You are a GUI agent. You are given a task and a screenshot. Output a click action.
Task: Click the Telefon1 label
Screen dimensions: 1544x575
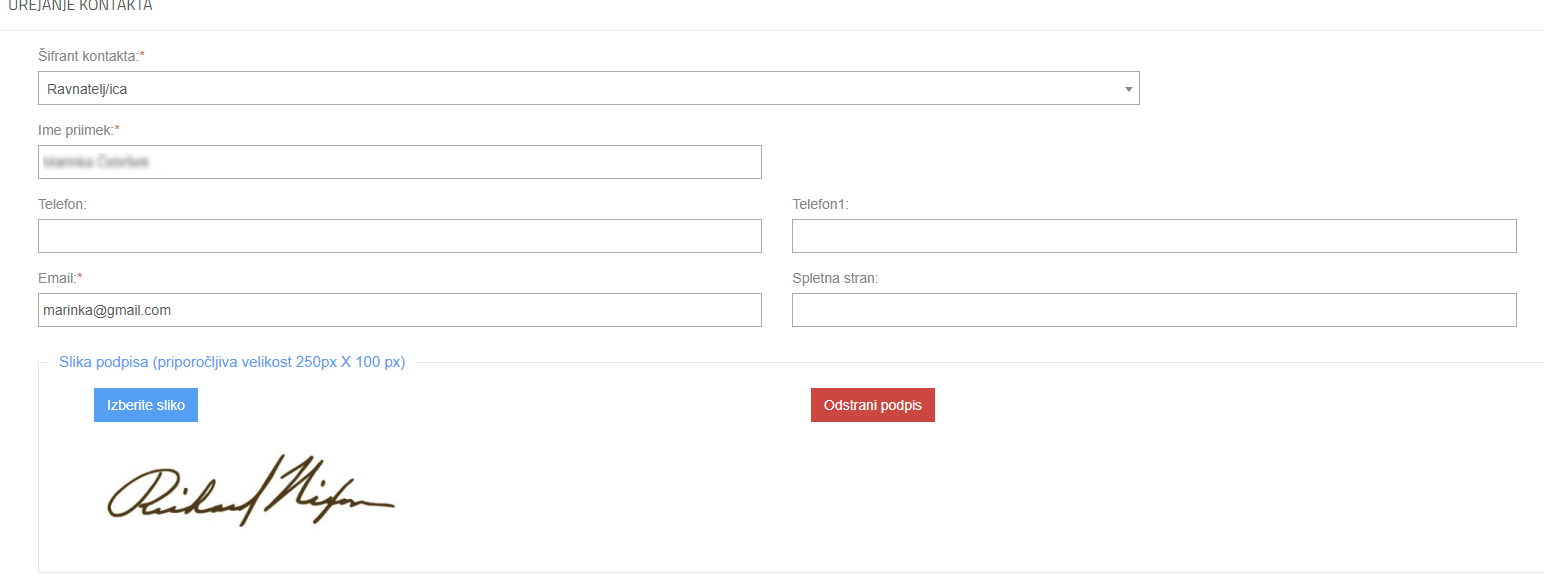820,204
